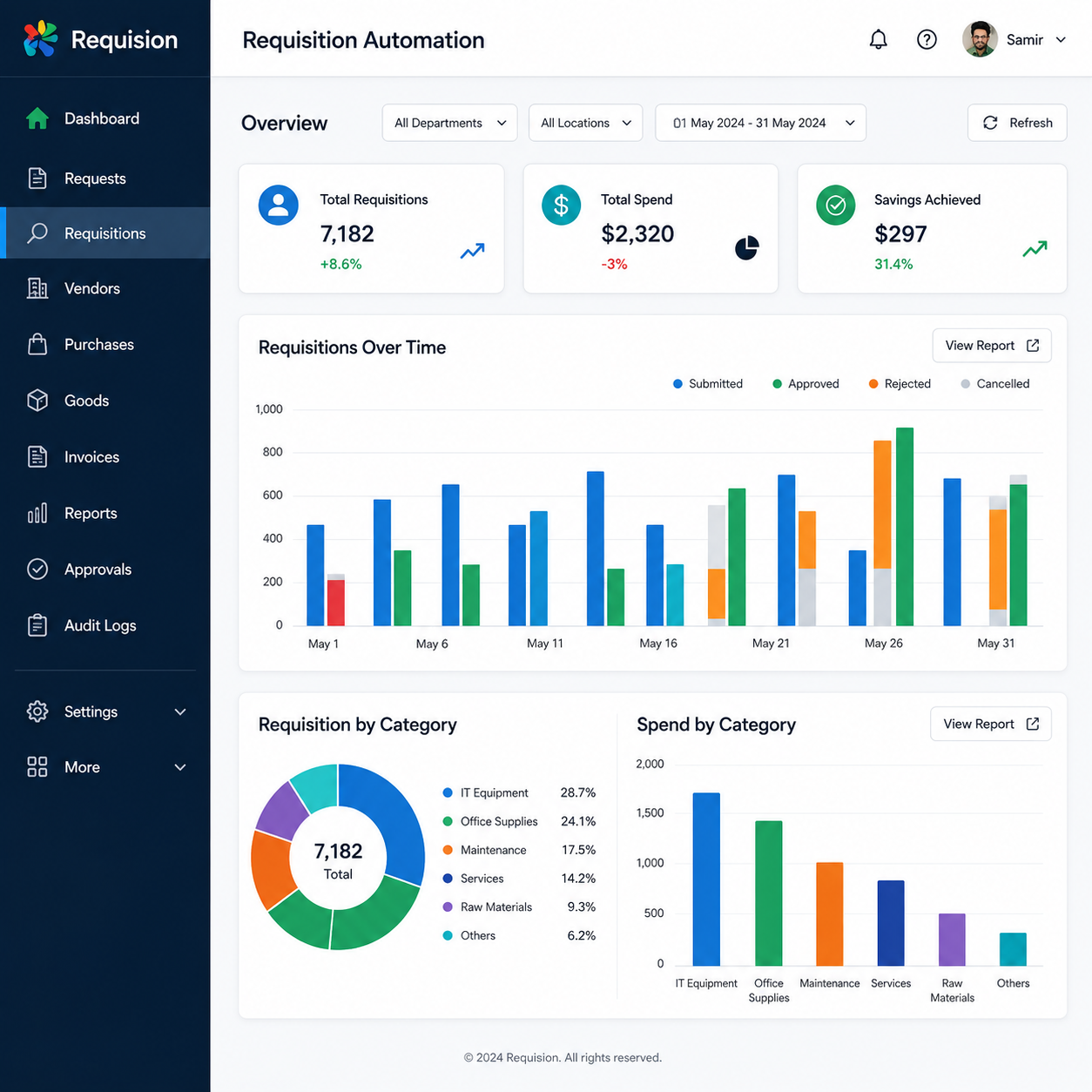Click the Total Requisitions user icon
1092x1092 pixels.
pos(279,206)
